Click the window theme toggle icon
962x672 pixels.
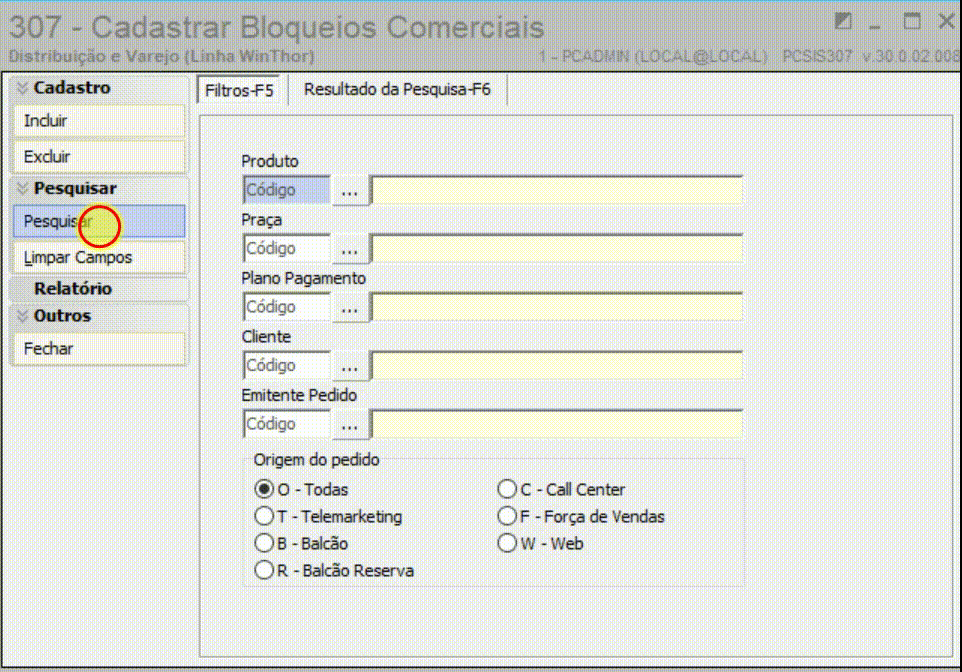[844, 21]
